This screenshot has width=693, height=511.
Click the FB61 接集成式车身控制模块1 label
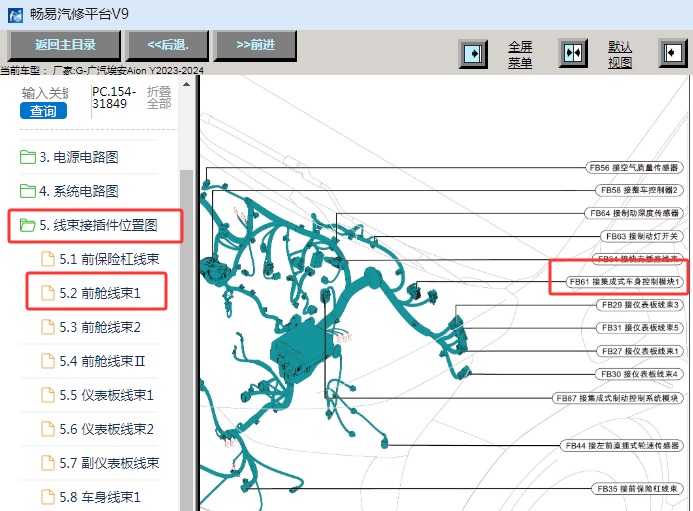624,282
